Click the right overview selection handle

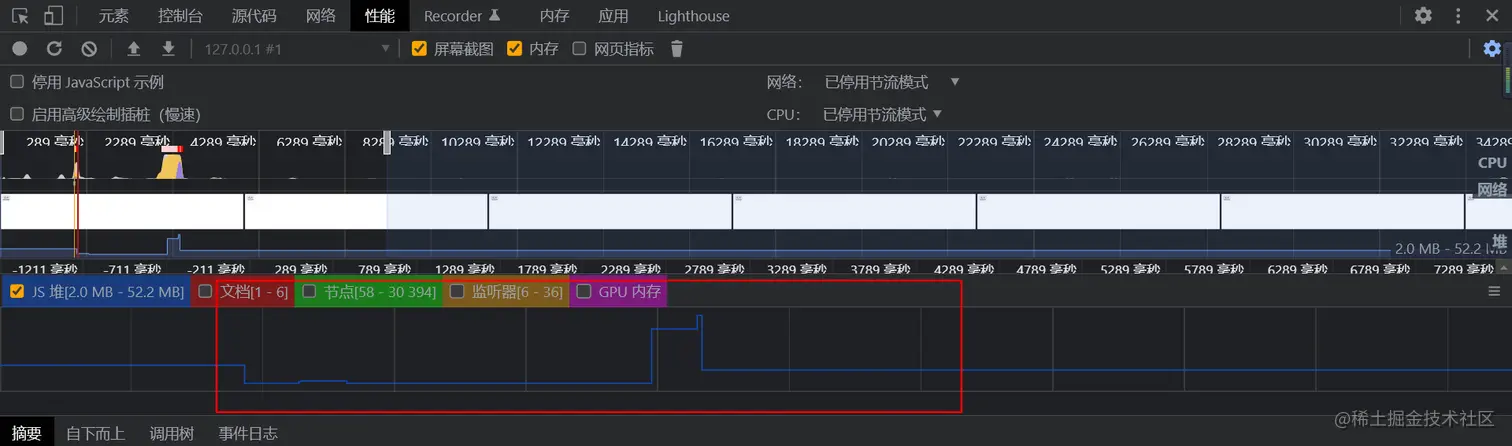(x=387, y=144)
